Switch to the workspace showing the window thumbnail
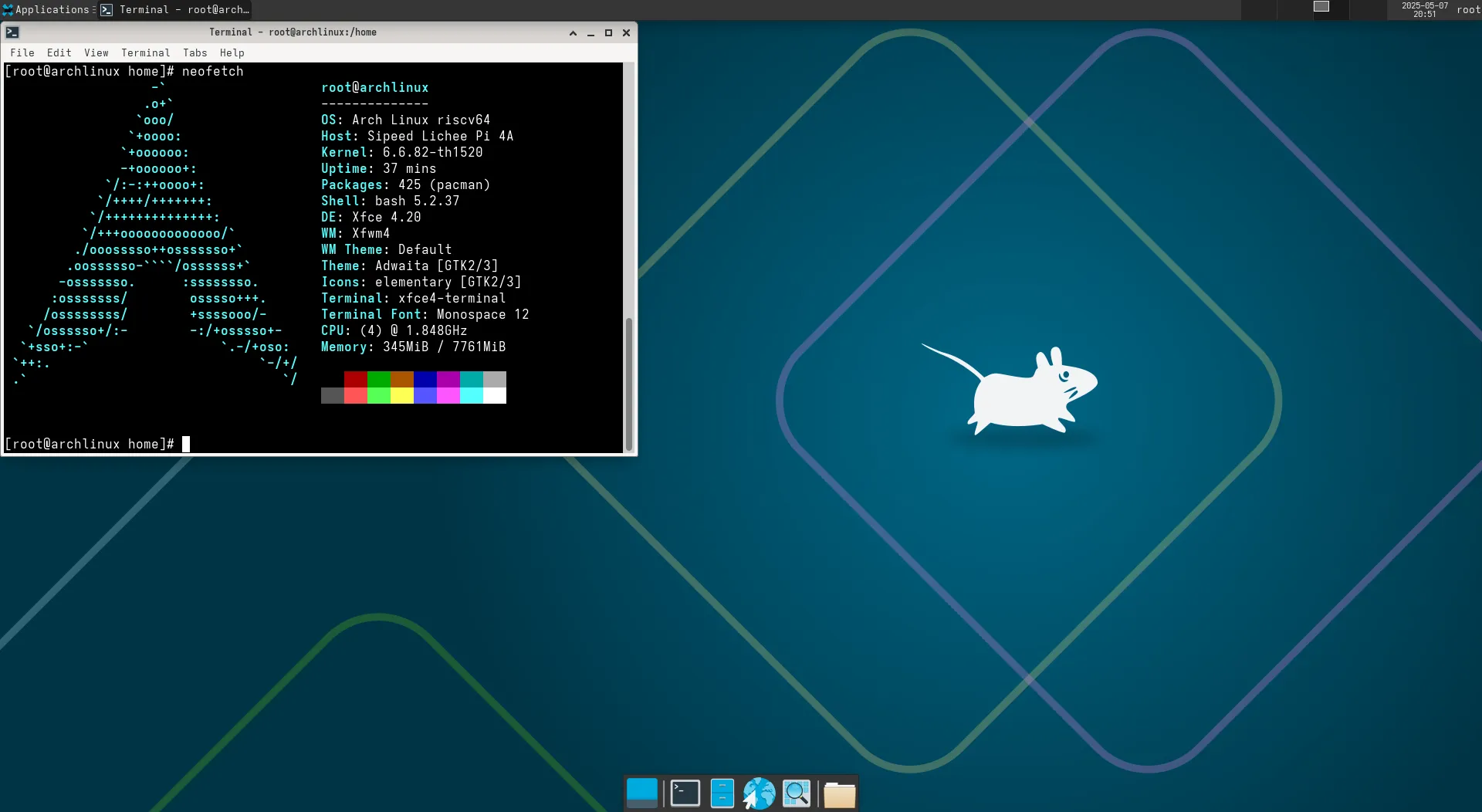 pyautogui.click(x=1332, y=10)
